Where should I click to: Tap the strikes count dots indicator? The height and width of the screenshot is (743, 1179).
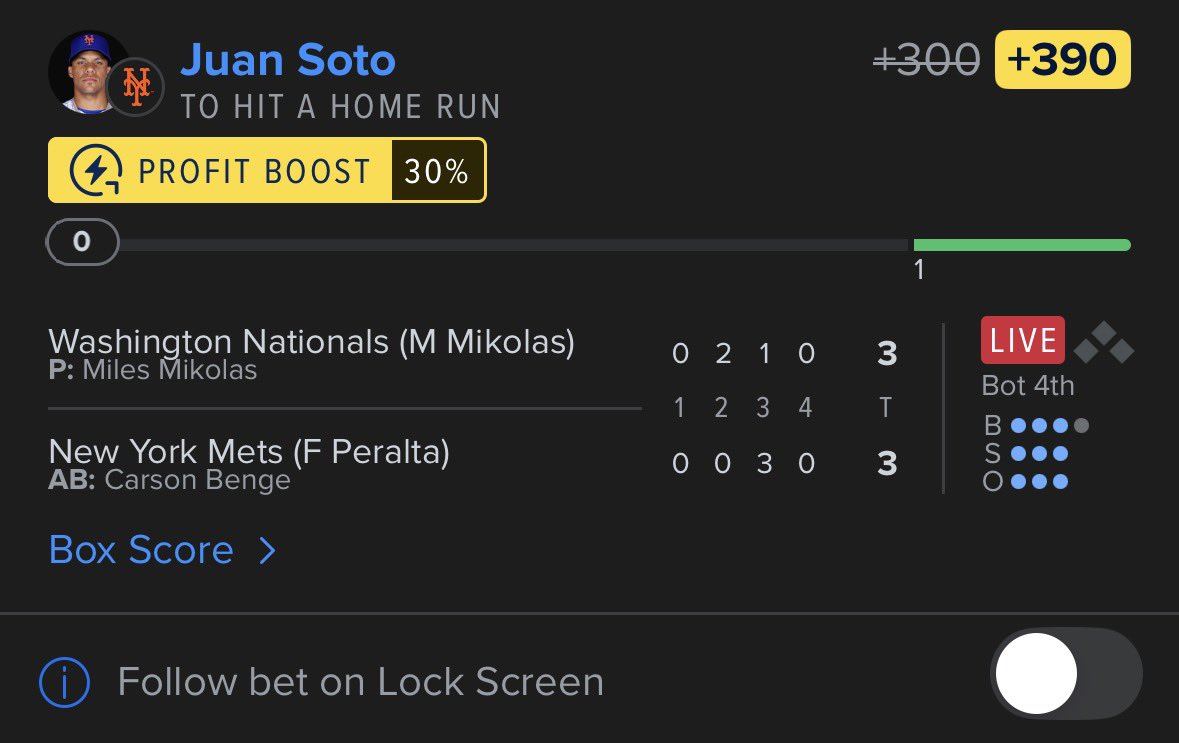pyautogui.click(x=1039, y=453)
